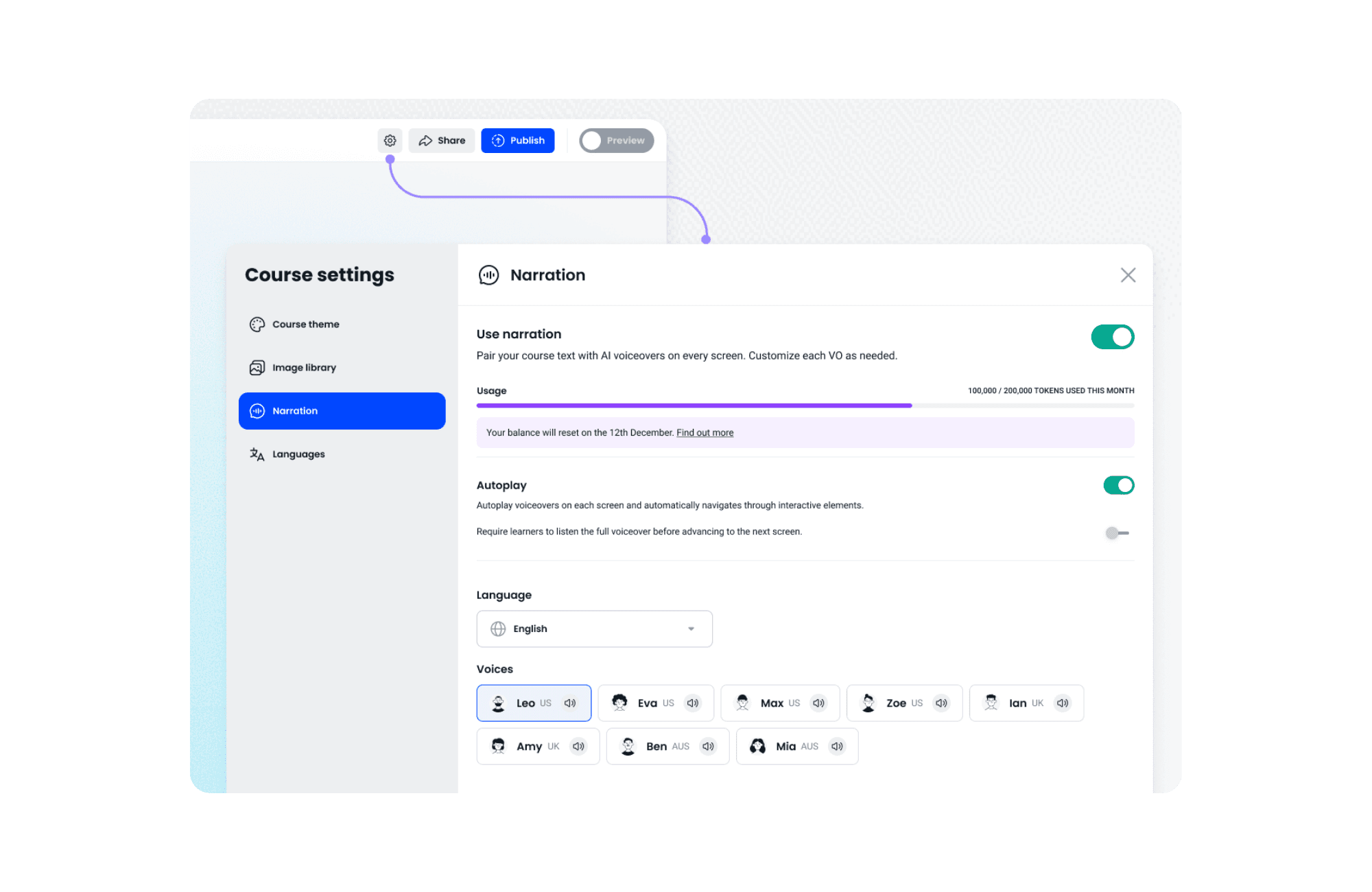Click the globe icon beside English
Image resolution: width=1372 pixels, height=892 pixels.
click(497, 629)
